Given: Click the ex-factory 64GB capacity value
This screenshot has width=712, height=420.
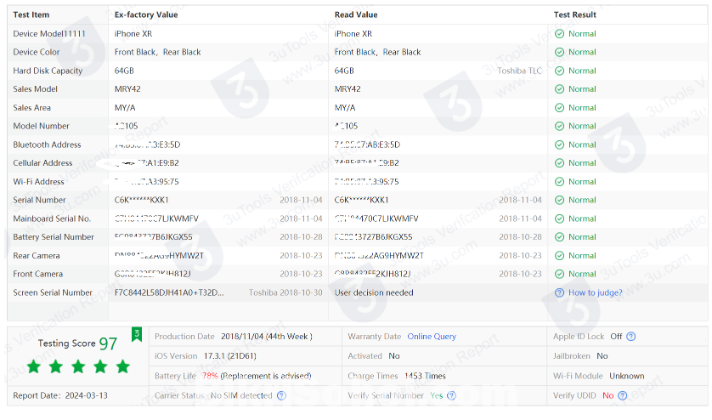Looking at the screenshot, I should point(124,71).
